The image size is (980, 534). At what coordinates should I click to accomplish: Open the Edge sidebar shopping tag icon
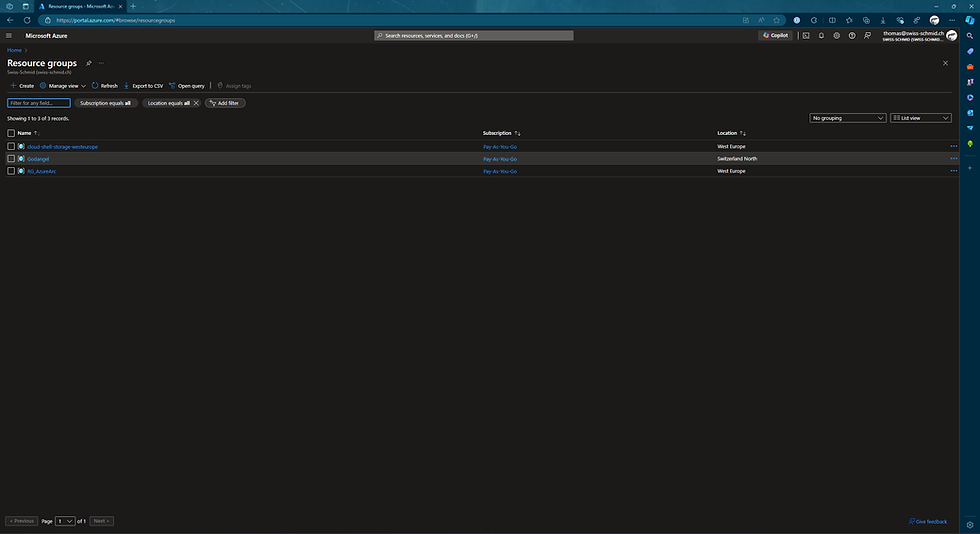[970, 51]
